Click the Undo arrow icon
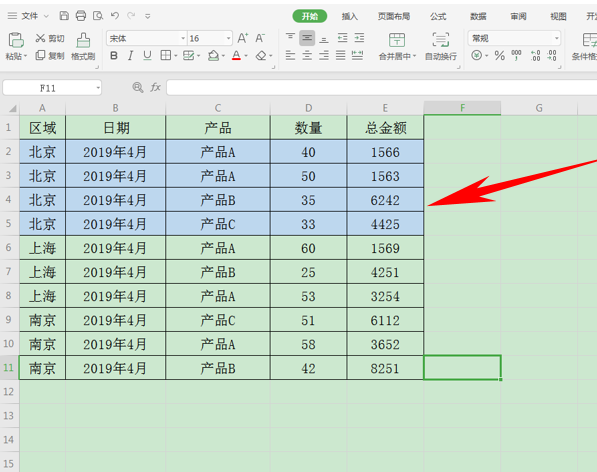 115,16
